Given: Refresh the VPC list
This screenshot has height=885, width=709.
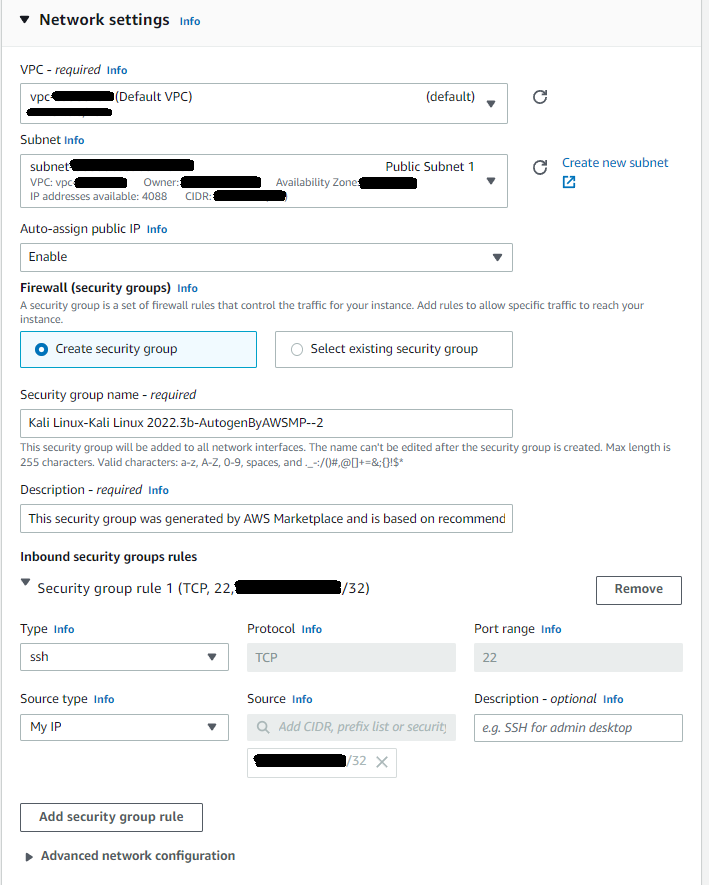Looking at the screenshot, I should point(540,97).
